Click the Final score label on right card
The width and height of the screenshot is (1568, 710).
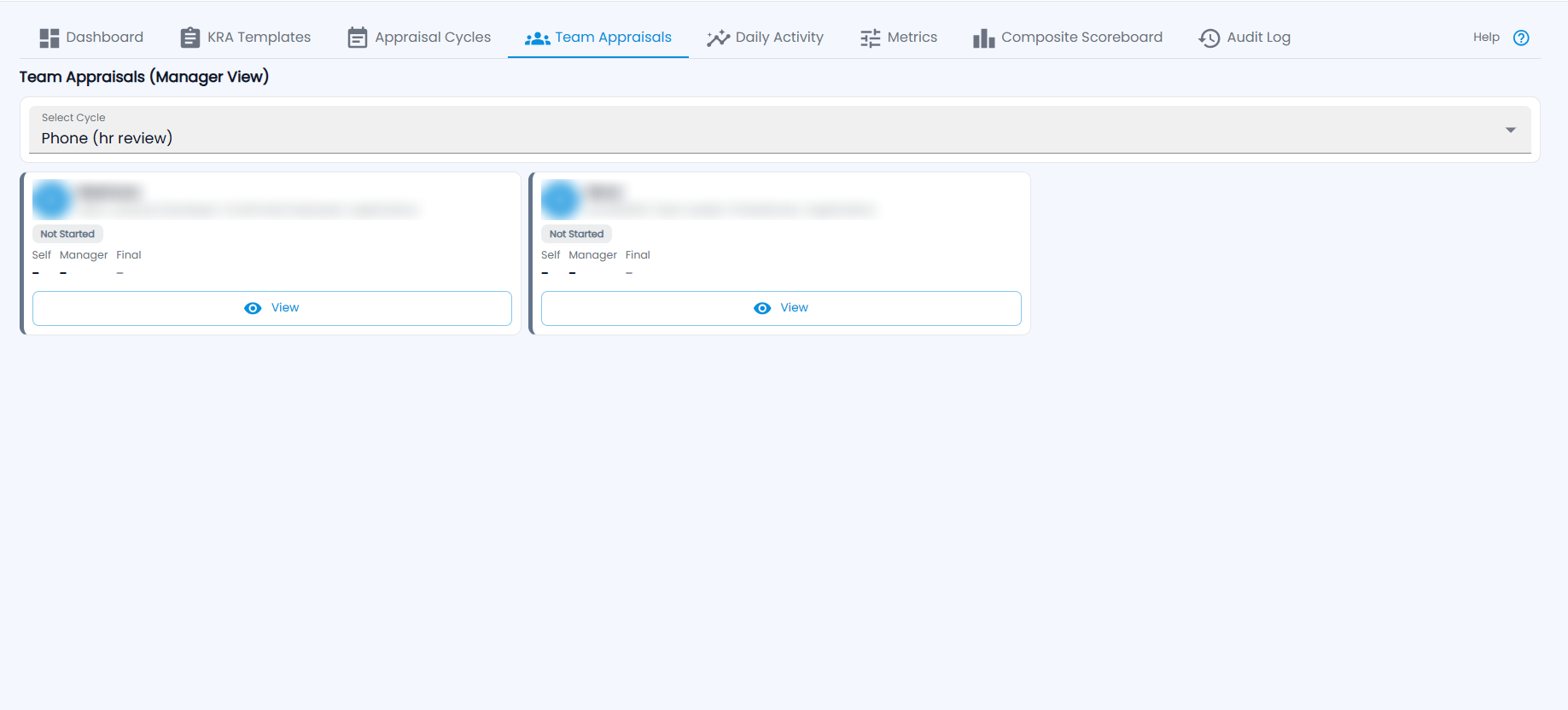(x=638, y=255)
